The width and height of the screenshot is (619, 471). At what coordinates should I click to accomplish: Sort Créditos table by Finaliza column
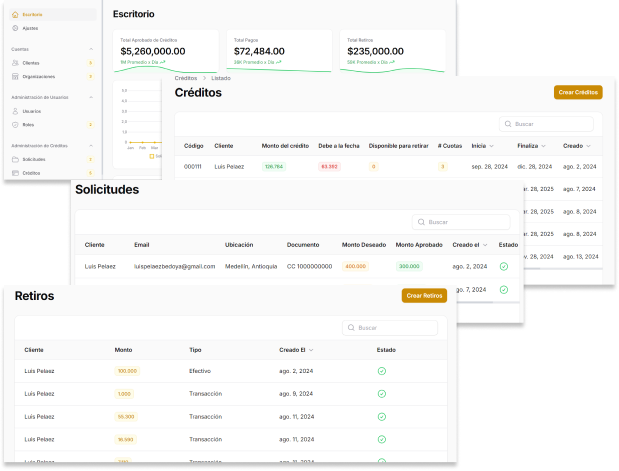coord(544,146)
